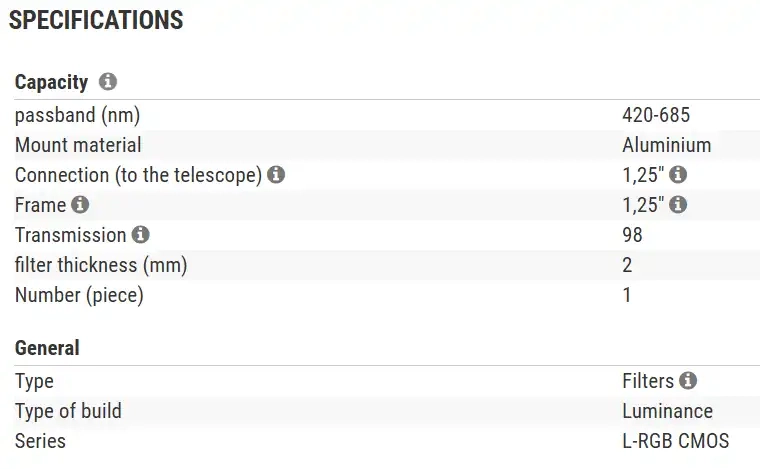Click the Type of build label
760x469 pixels.
coord(68,411)
